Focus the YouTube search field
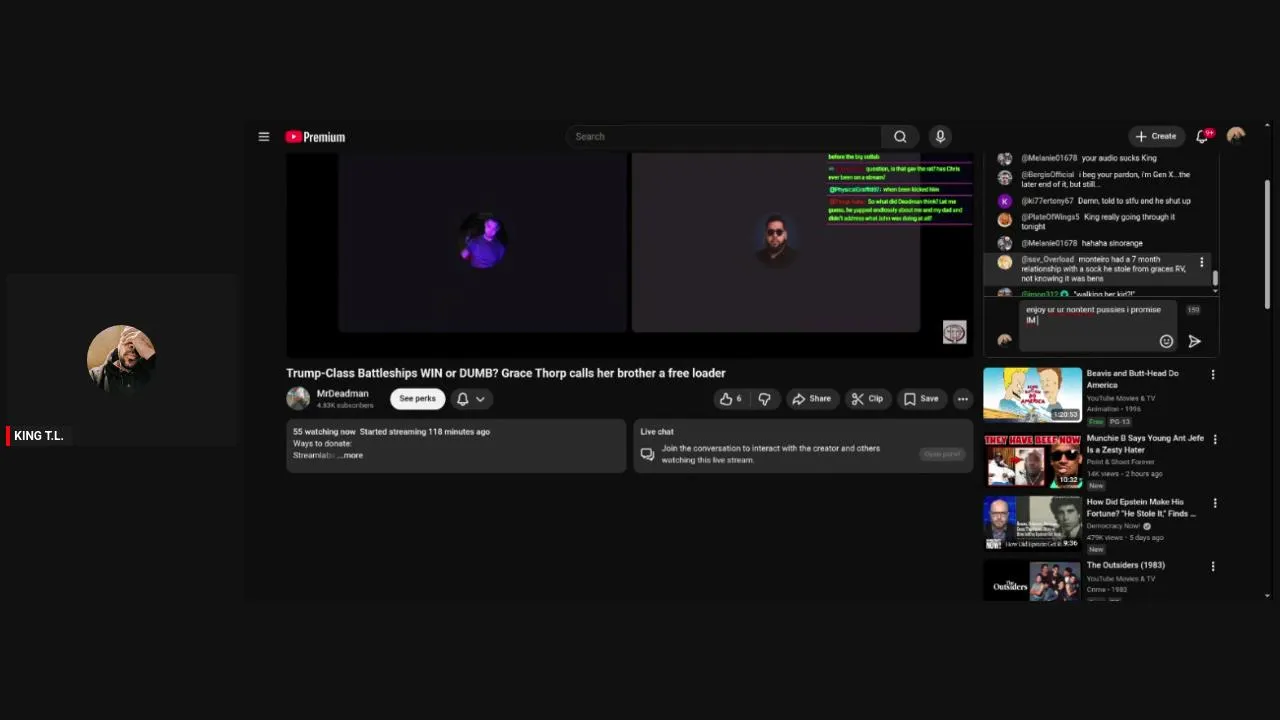This screenshot has width=1280, height=720. (724, 137)
